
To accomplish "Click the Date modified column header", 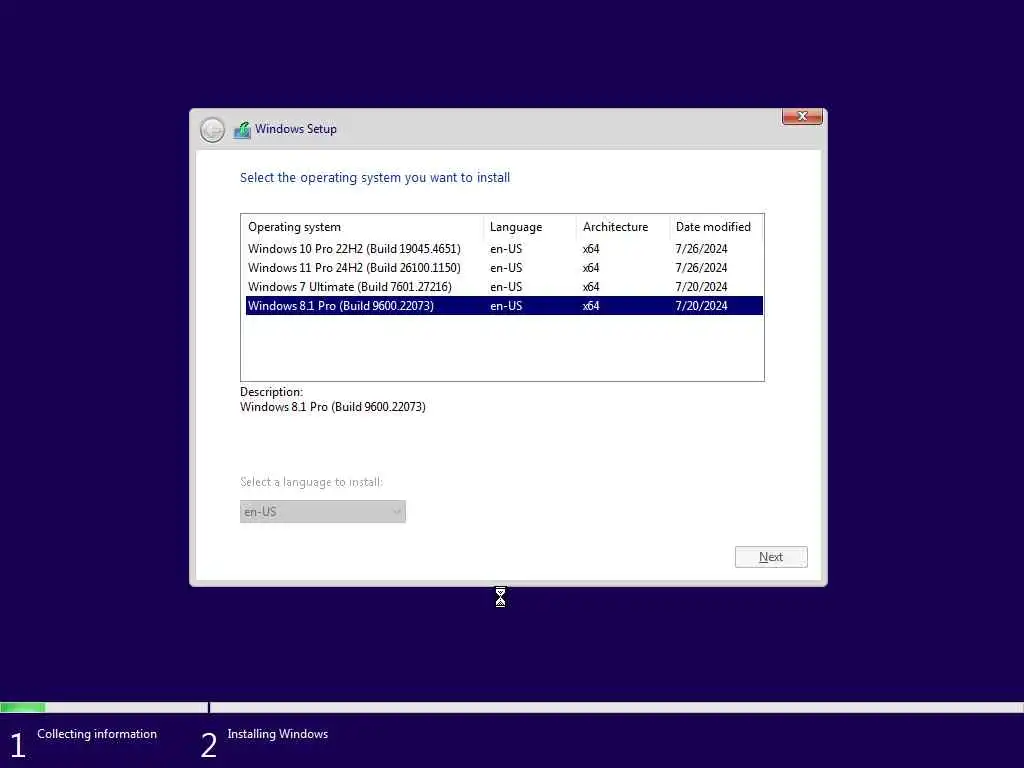I will click(716, 227).
